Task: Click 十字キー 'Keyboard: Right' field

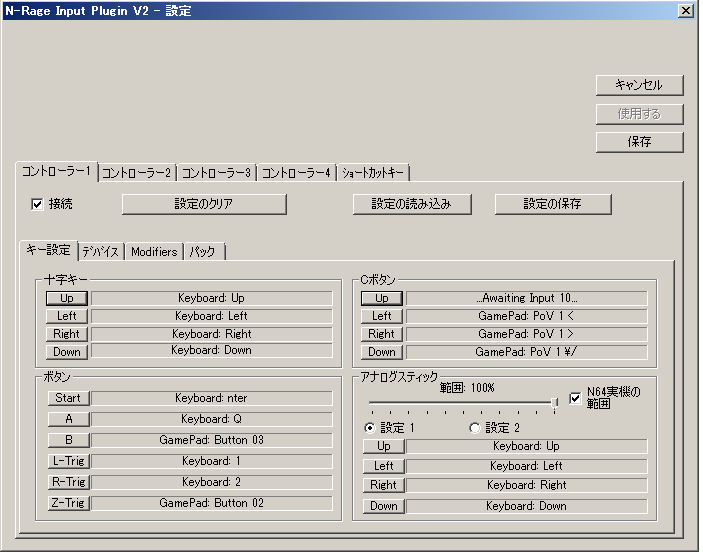Action: coord(212,334)
